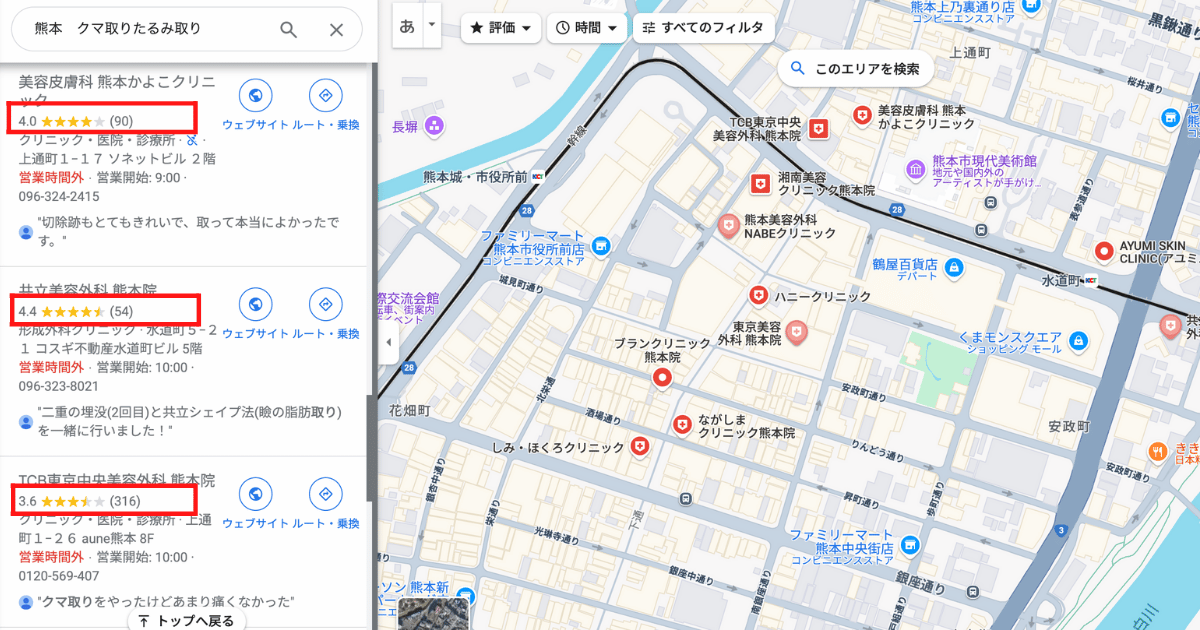
Task: Open website for 熊本かよこクリニック
Action: point(255,96)
